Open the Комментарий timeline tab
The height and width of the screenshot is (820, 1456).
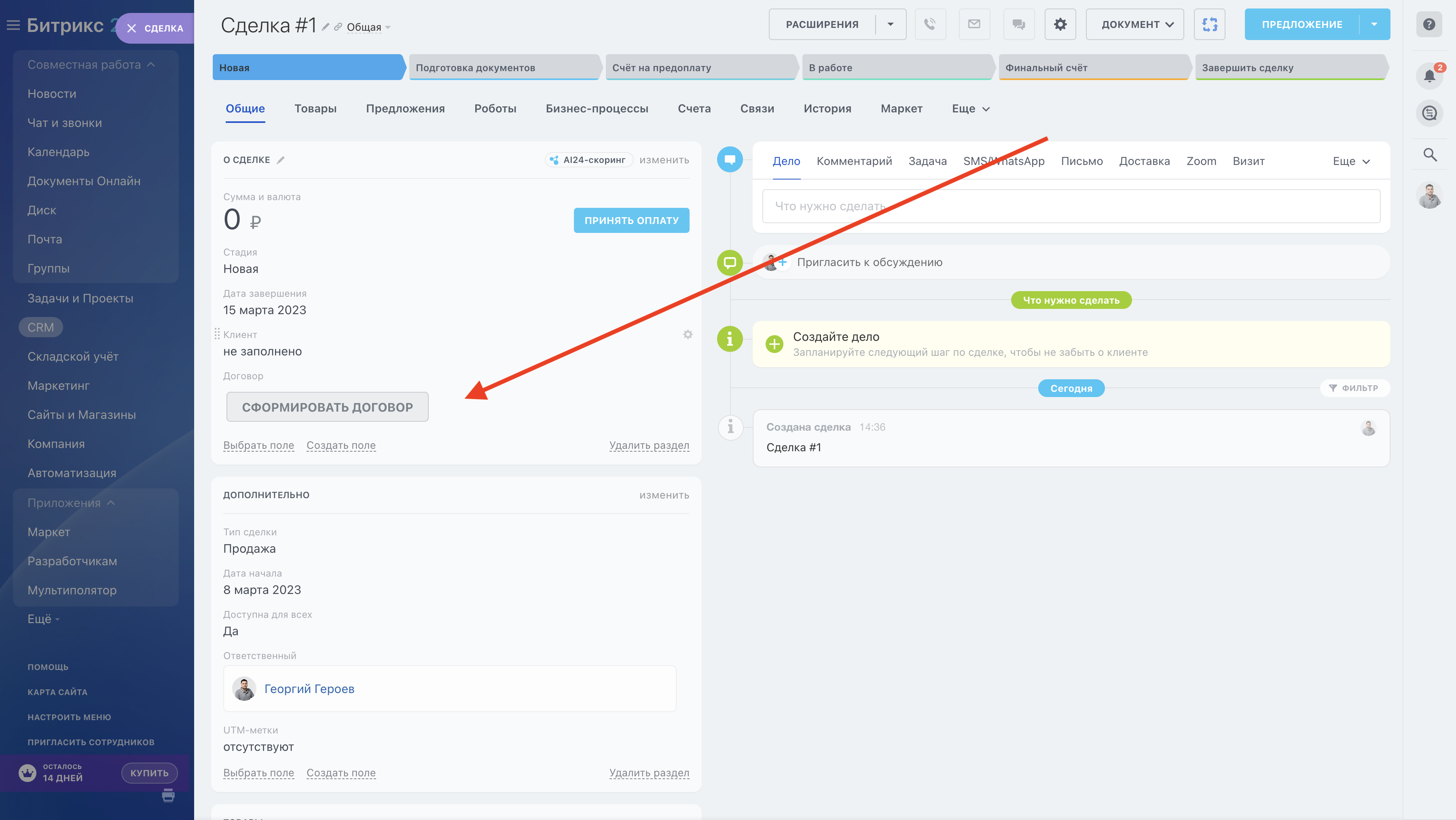(853, 161)
